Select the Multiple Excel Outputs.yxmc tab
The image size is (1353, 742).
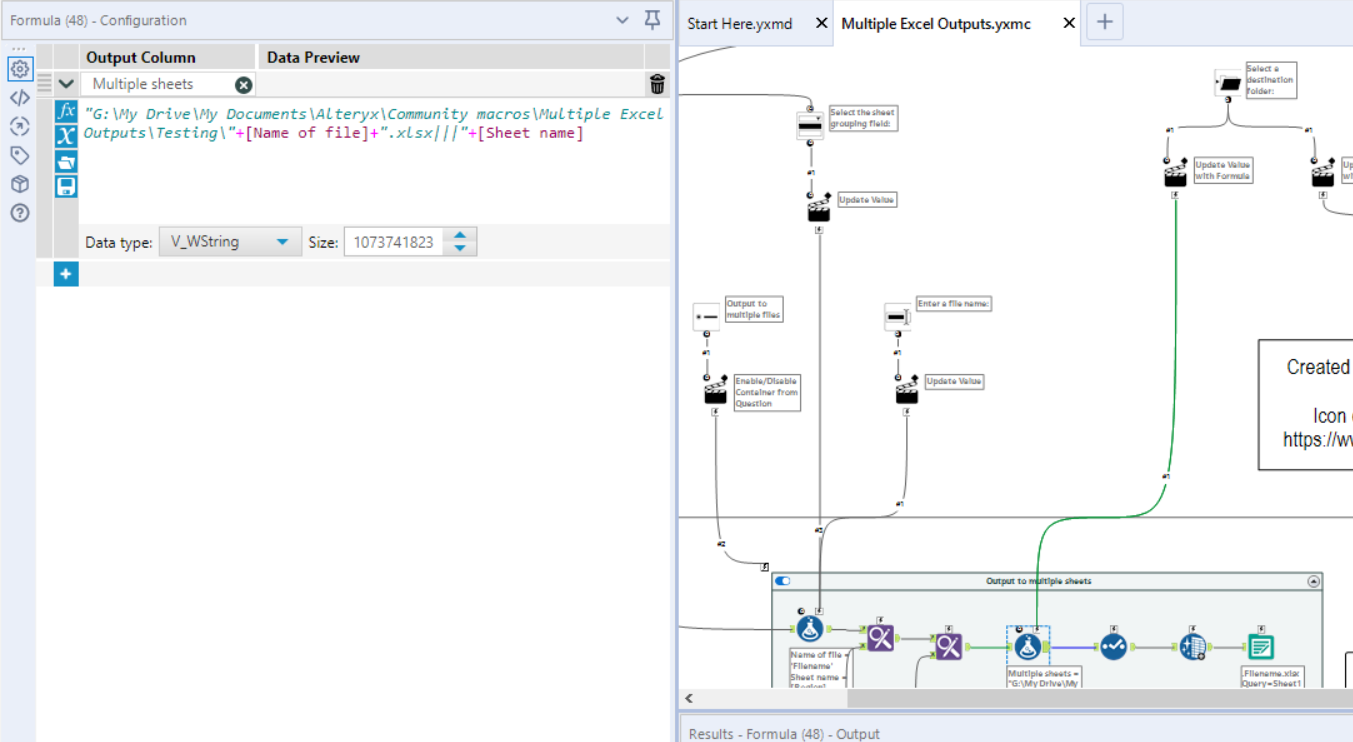click(x=936, y=23)
